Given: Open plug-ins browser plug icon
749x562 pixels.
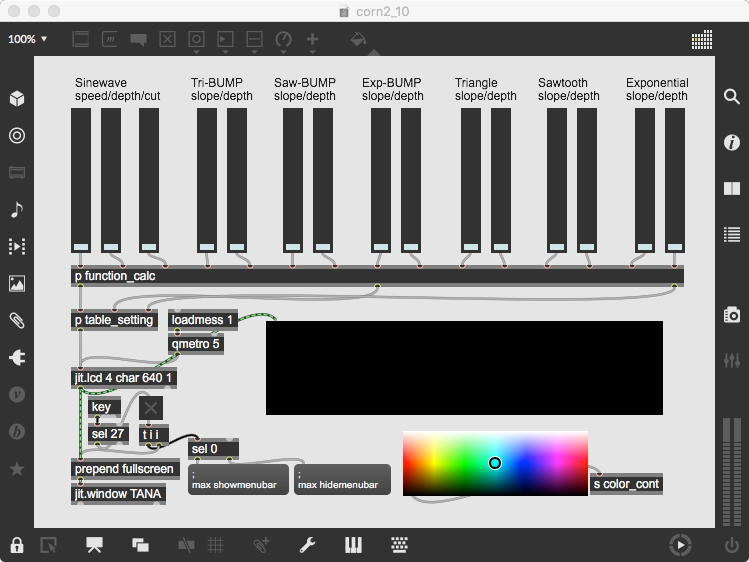Looking at the screenshot, I should click(17, 358).
